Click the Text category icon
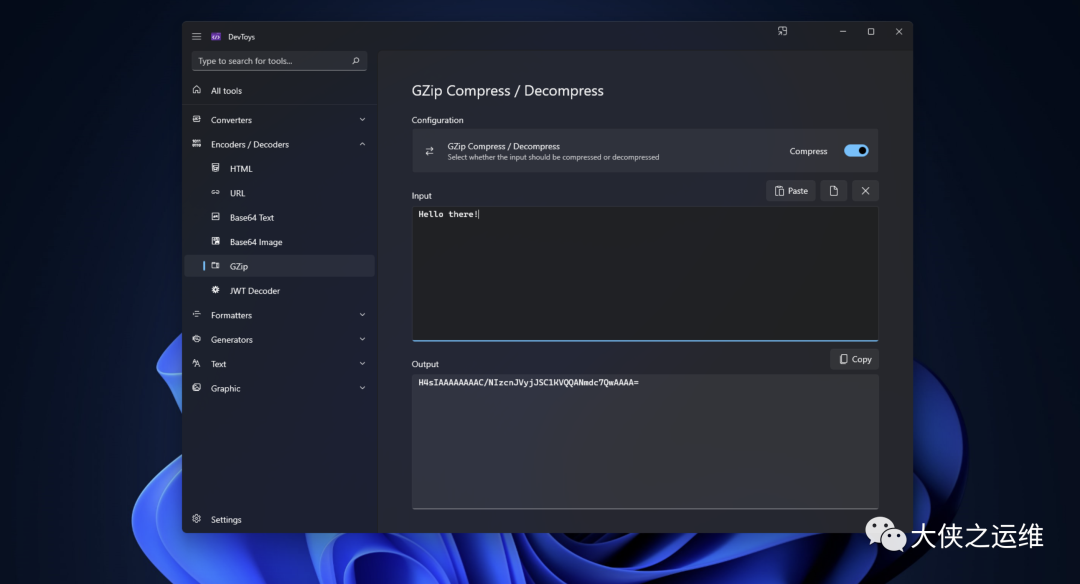Screen dimensions: 1080x584 tap(197, 364)
